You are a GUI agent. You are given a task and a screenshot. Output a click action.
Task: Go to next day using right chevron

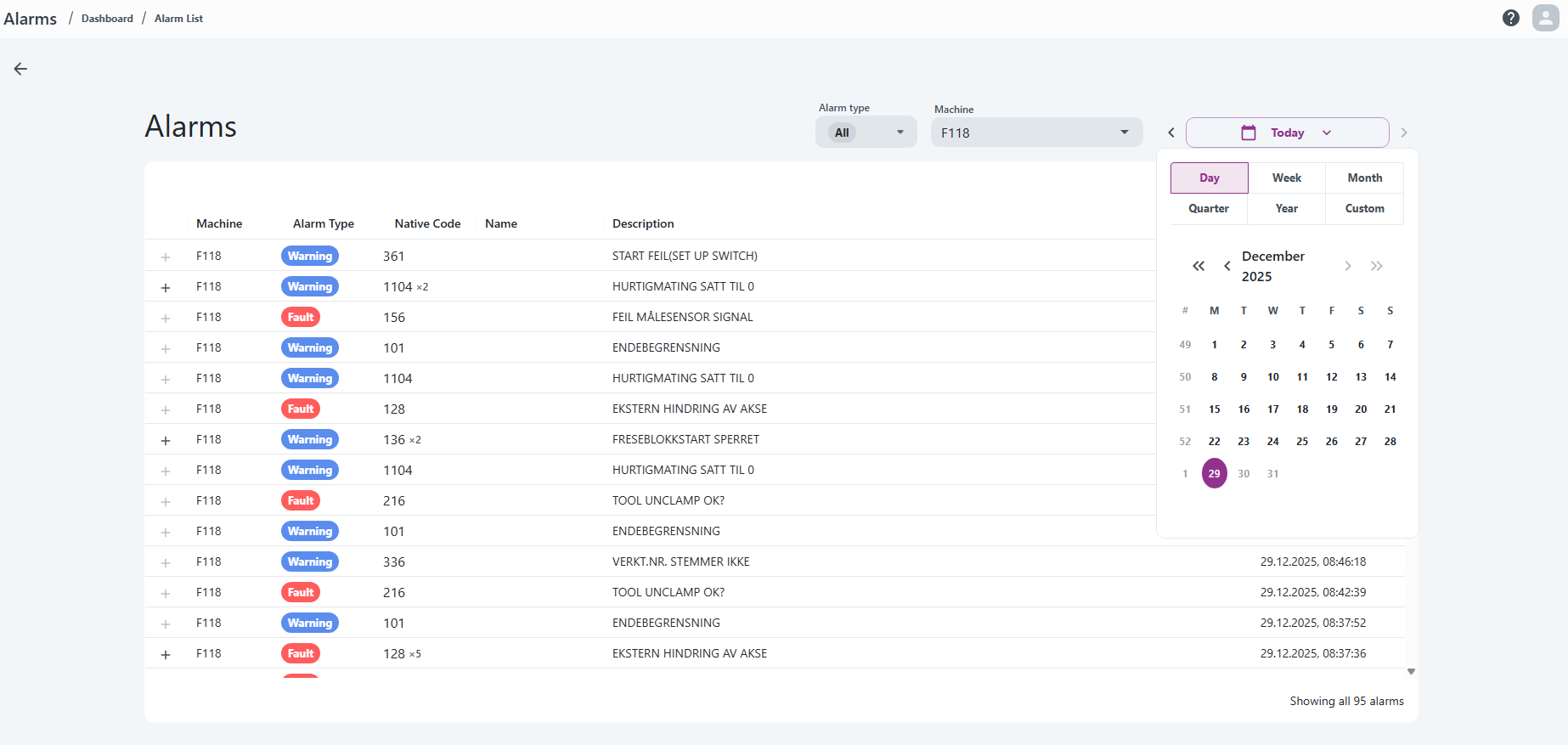(x=1403, y=133)
